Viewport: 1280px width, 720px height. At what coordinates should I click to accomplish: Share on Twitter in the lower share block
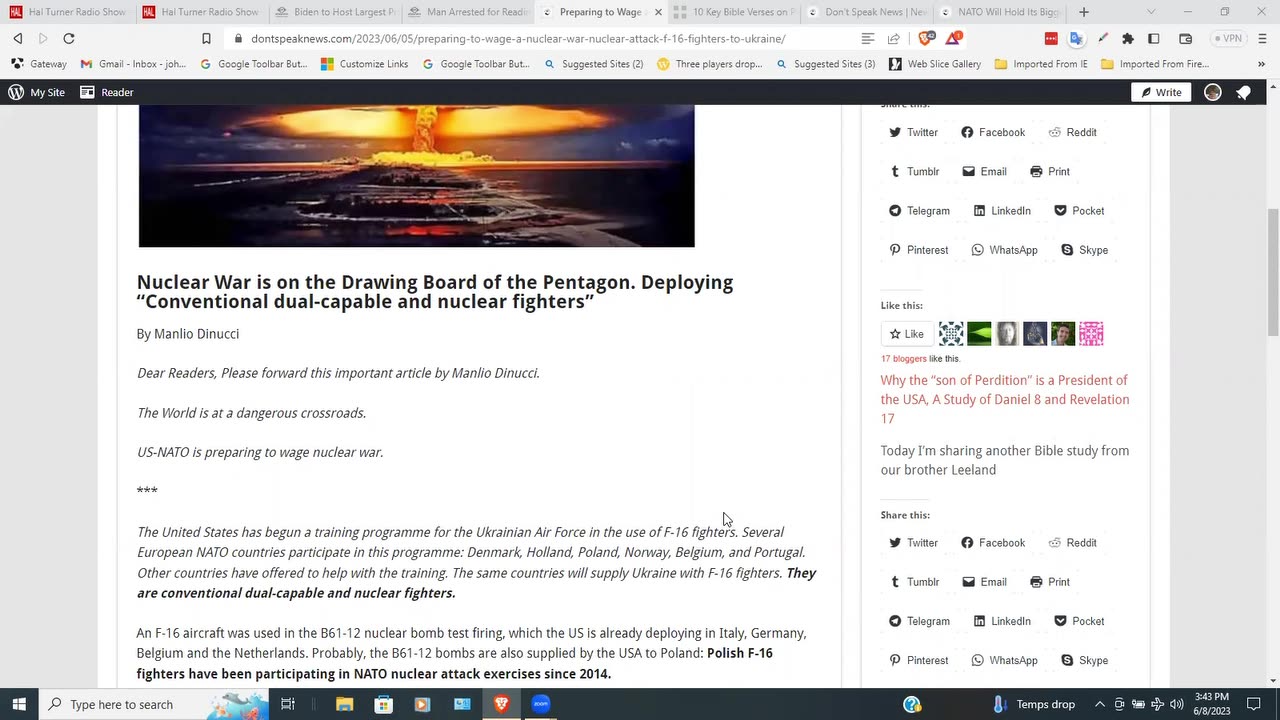913,543
